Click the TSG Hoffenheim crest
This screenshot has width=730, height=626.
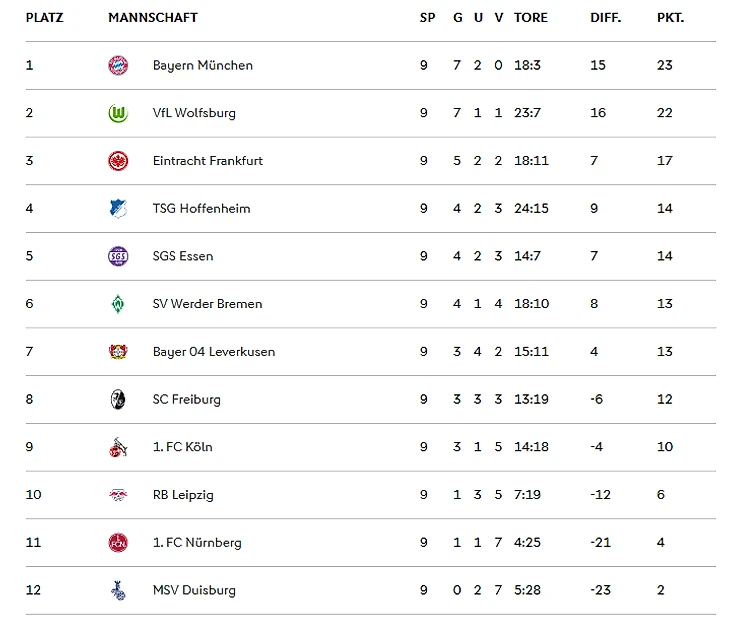tap(118, 209)
